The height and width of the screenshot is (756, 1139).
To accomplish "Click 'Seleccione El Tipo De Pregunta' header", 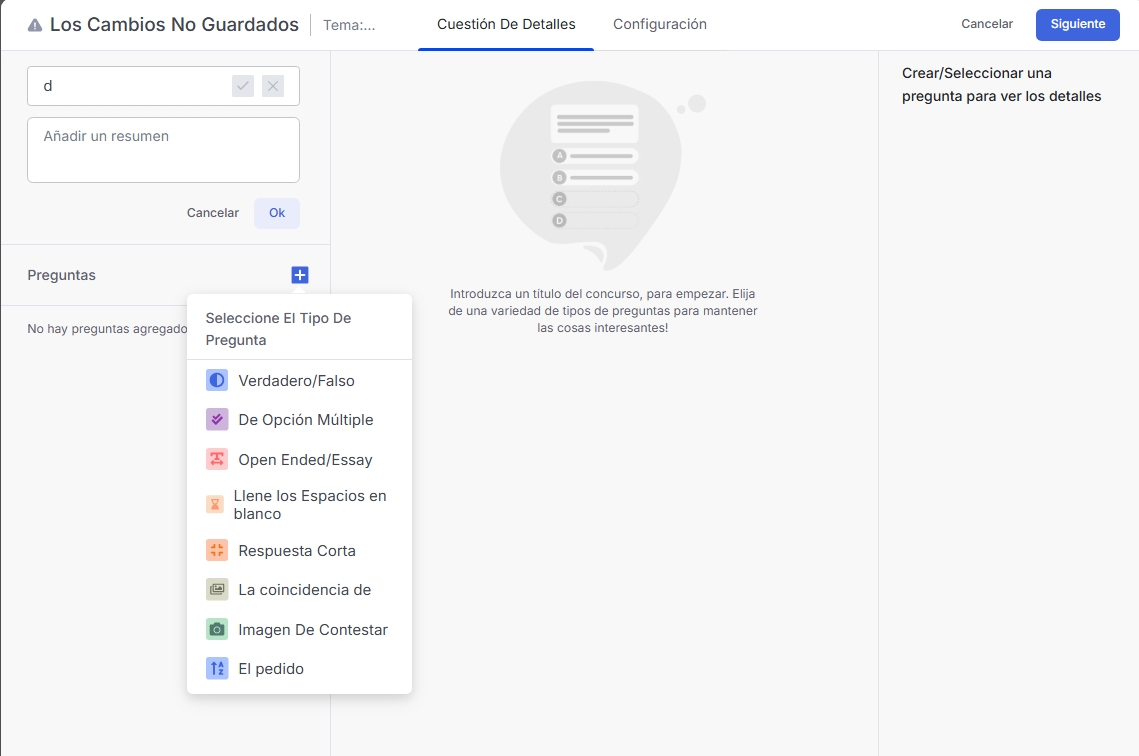I will [x=278, y=329].
